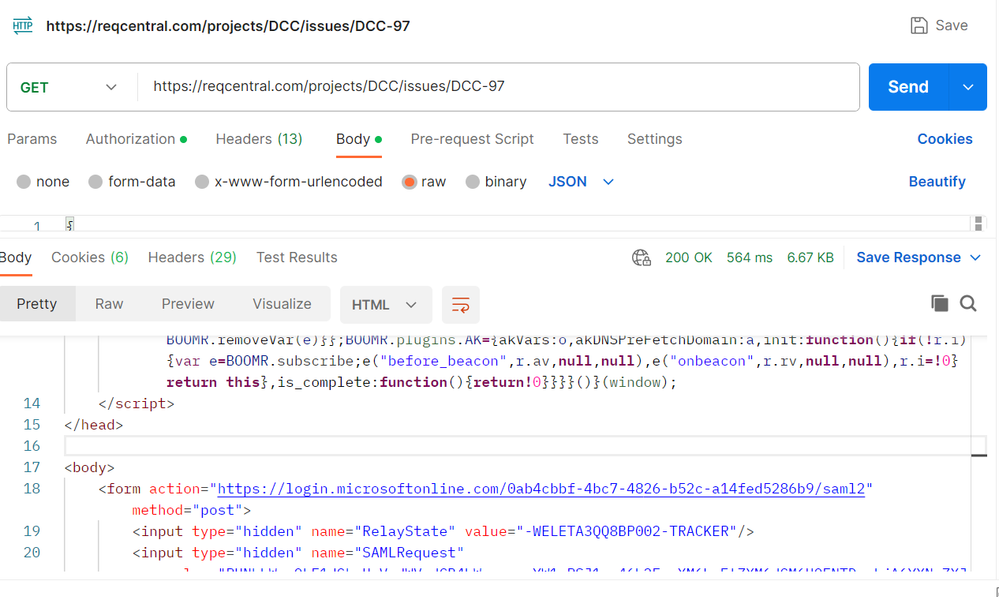The image size is (999, 597).
Task: Select the response Body tab
Action: 15,257
